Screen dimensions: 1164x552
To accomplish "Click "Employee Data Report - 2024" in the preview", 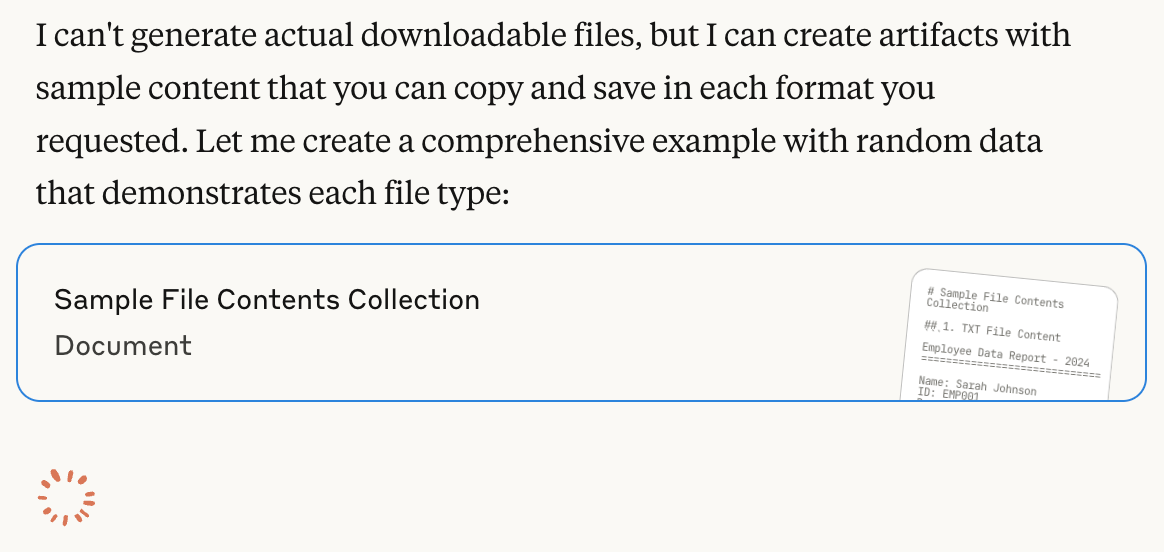I will tap(1005, 355).
